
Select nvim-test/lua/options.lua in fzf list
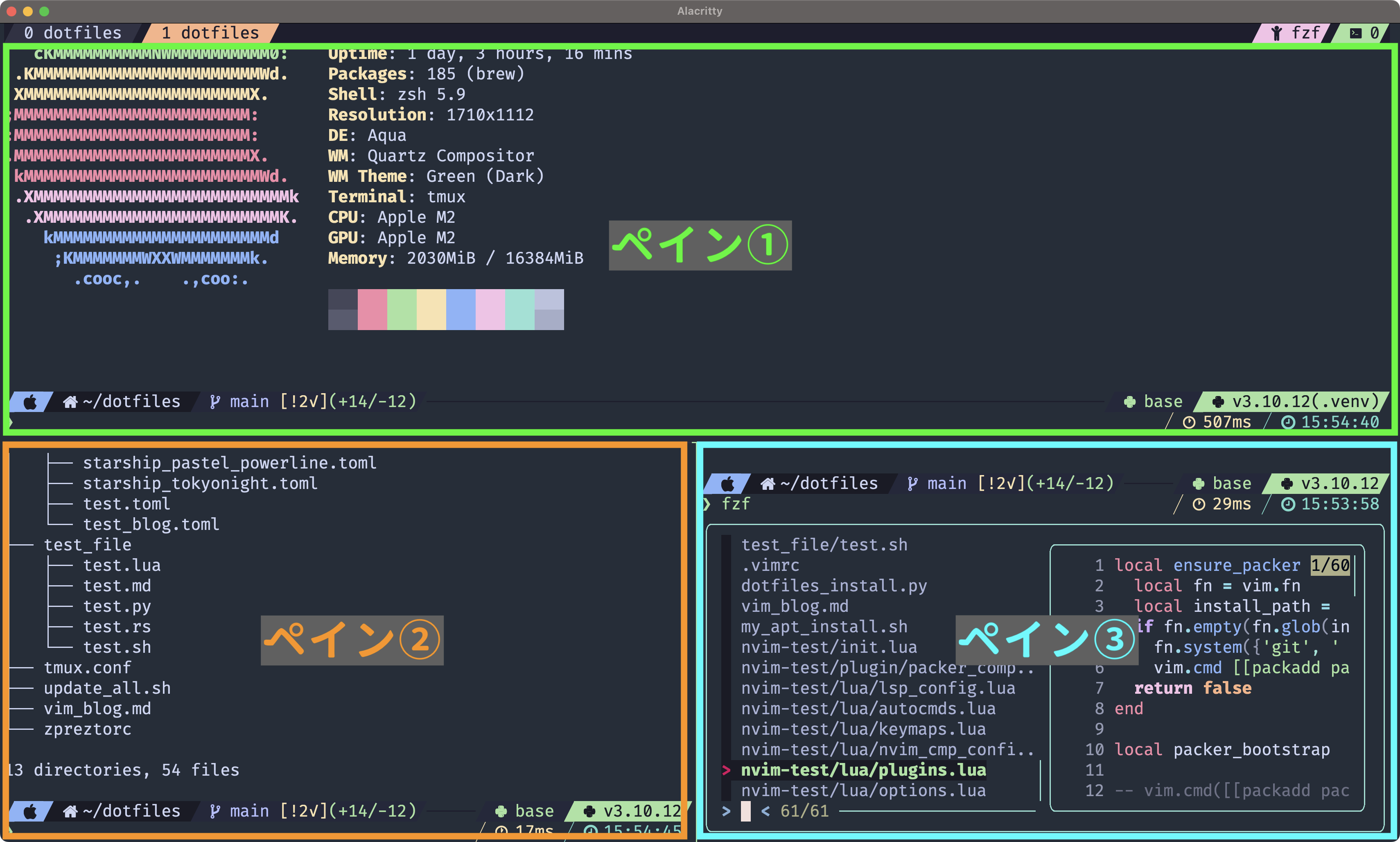[x=863, y=790]
